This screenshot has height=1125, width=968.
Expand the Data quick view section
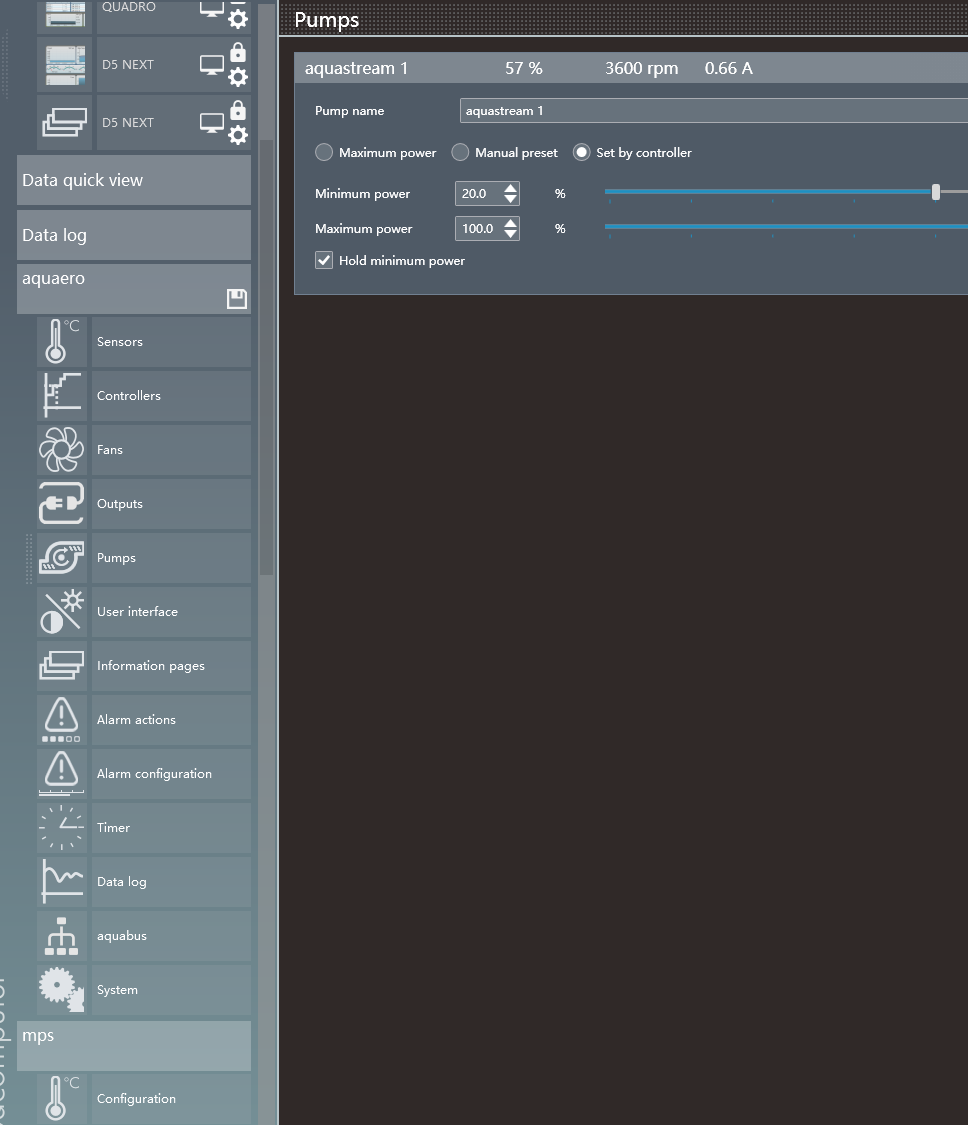point(134,180)
